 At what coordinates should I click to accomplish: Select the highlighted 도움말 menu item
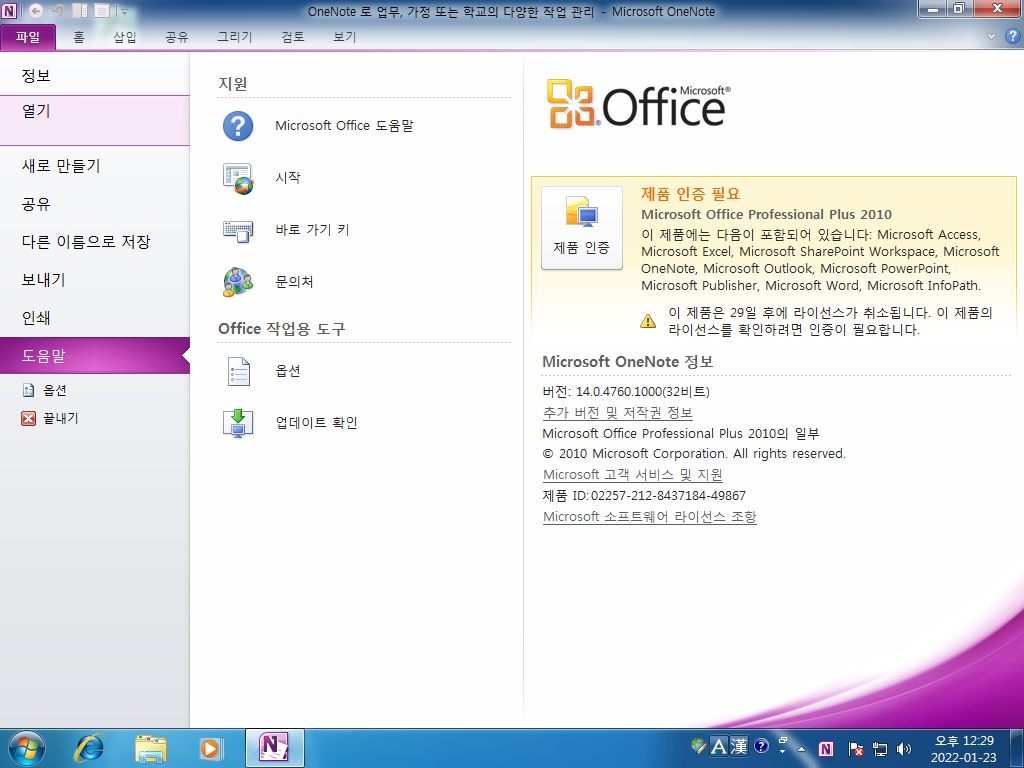tap(95, 356)
